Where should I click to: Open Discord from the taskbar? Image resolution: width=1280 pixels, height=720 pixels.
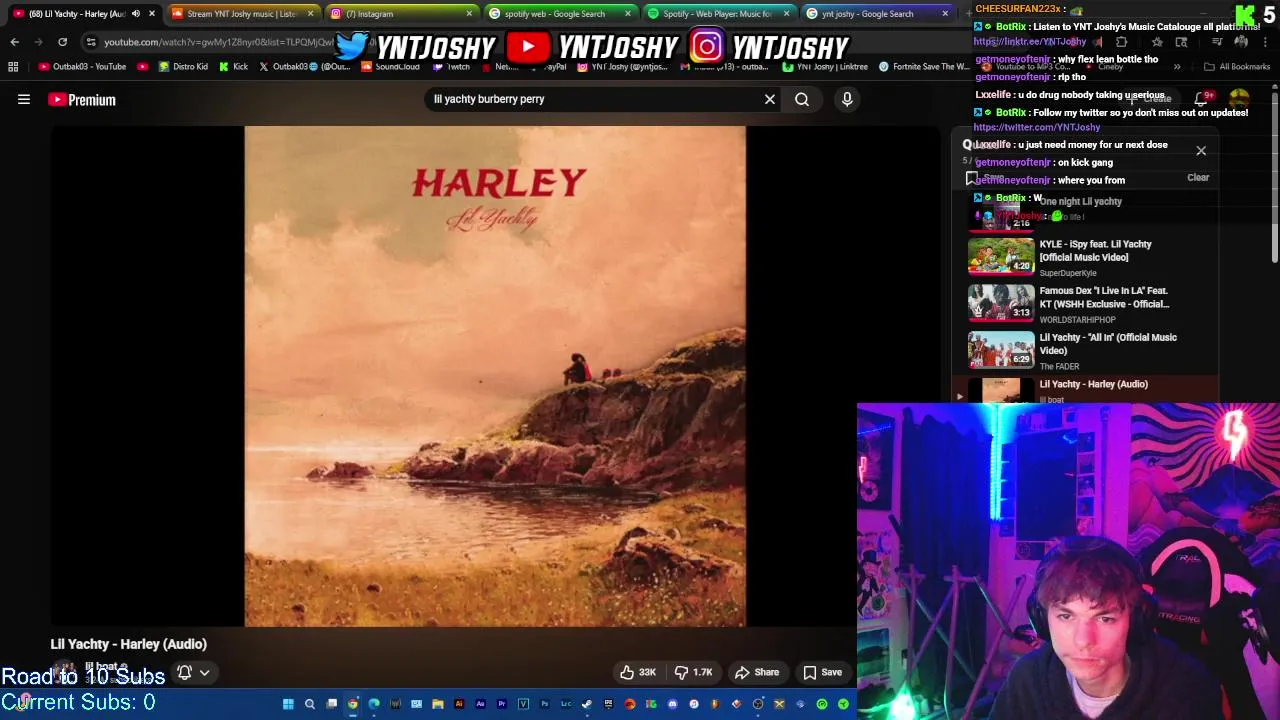(x=672, y=704)
